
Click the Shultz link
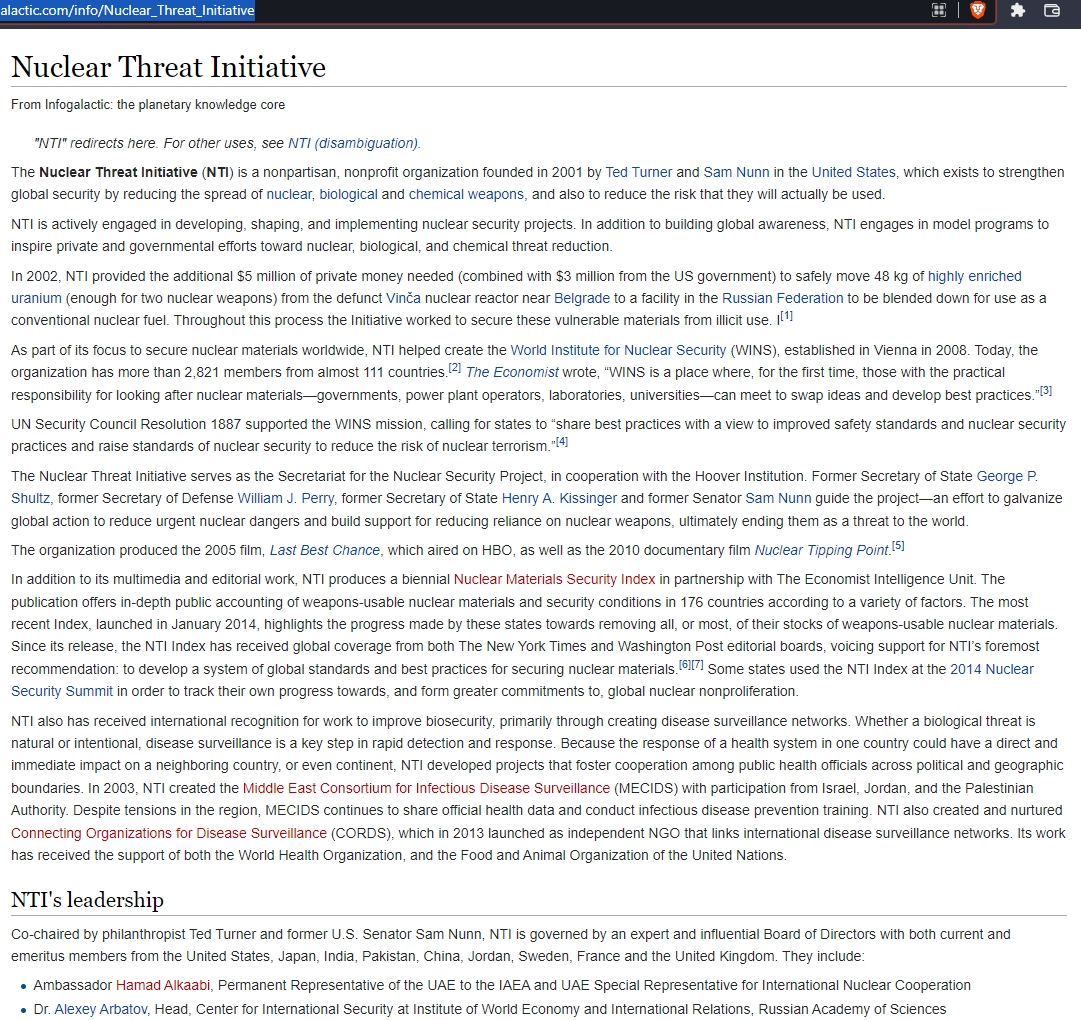pyautogui.click(x=30, y=498)
